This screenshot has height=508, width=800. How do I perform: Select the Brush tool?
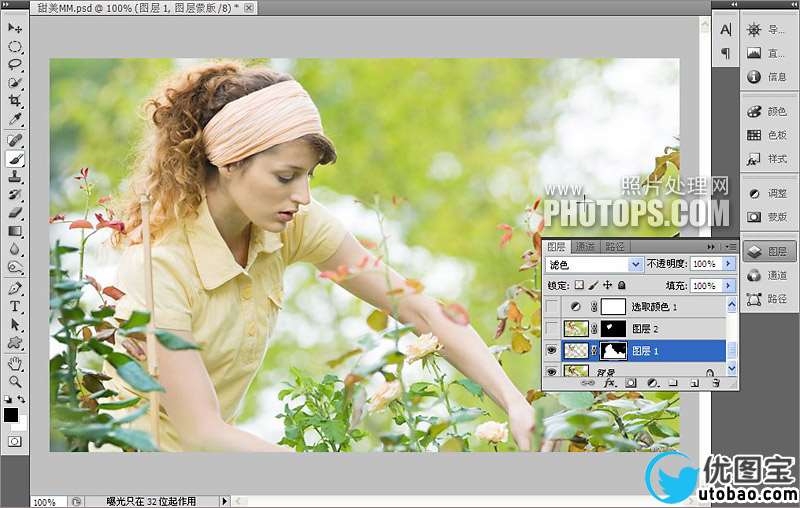click(x=15, y=159)
